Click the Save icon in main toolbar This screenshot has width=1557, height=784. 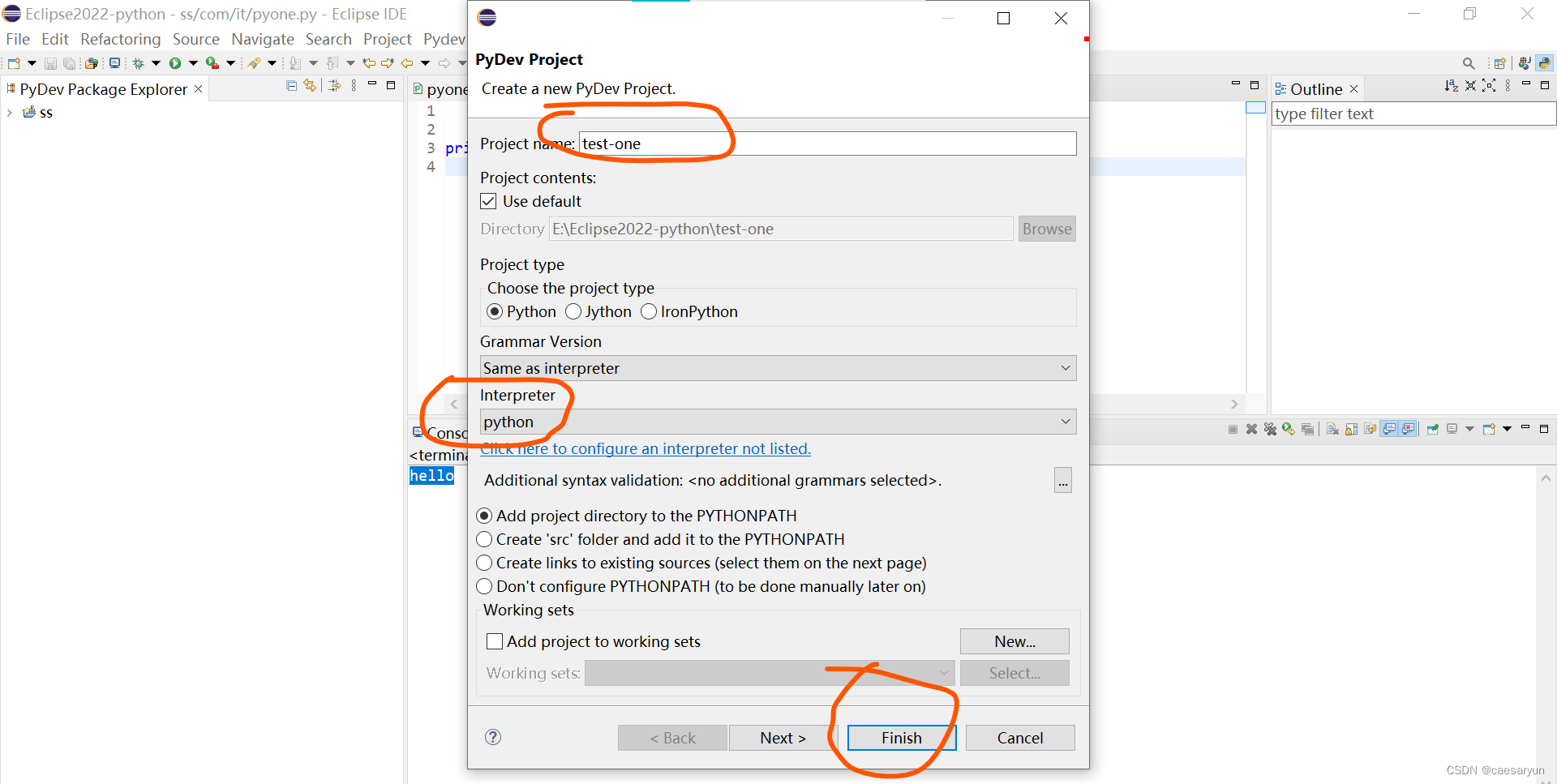point(50,63)
